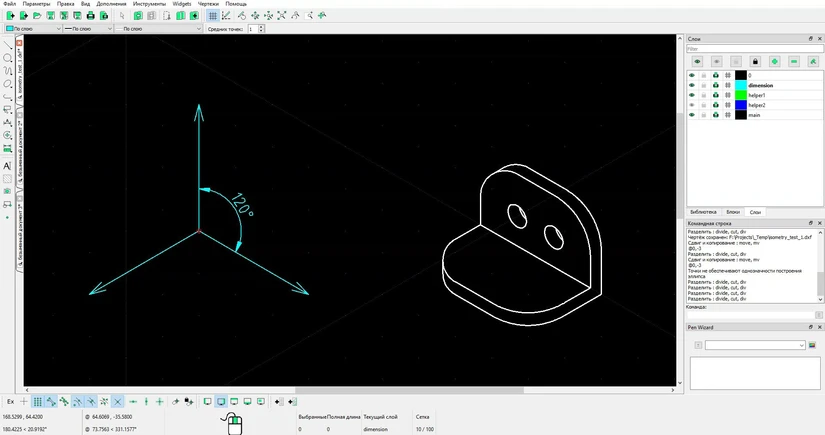Image resolution: width=825 pixels, height=435 pixels.
Task: Select the pointer selection tool in toolbar
Action: pos(122,16)
